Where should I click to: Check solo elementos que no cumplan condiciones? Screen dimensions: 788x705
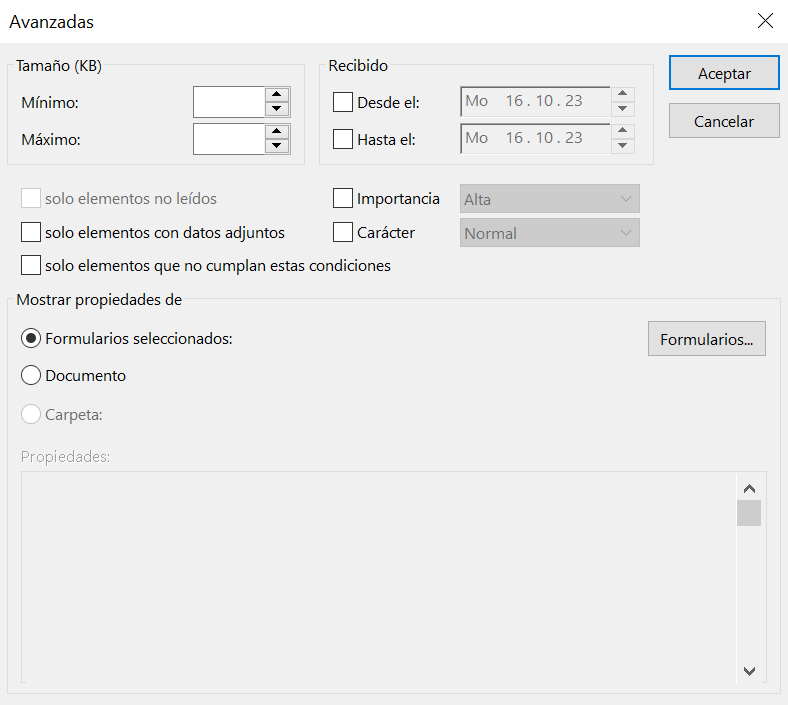point(31,265)
